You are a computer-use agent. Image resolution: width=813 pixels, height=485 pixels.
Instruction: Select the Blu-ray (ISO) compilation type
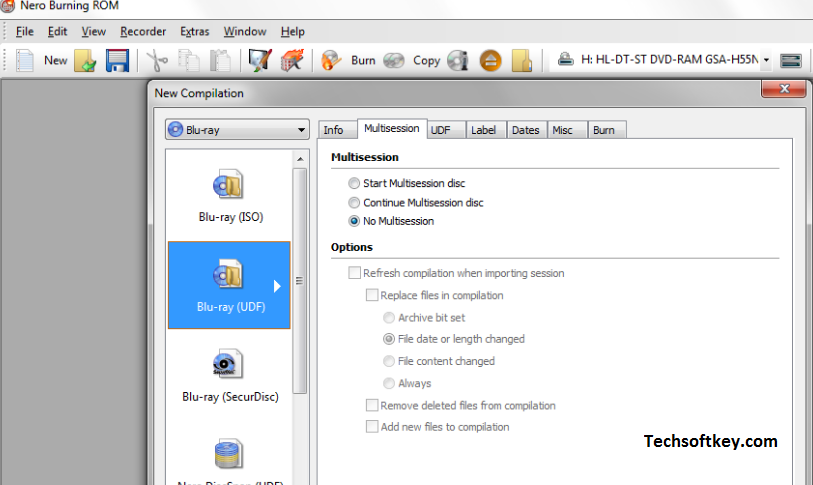tap(230, 196)
